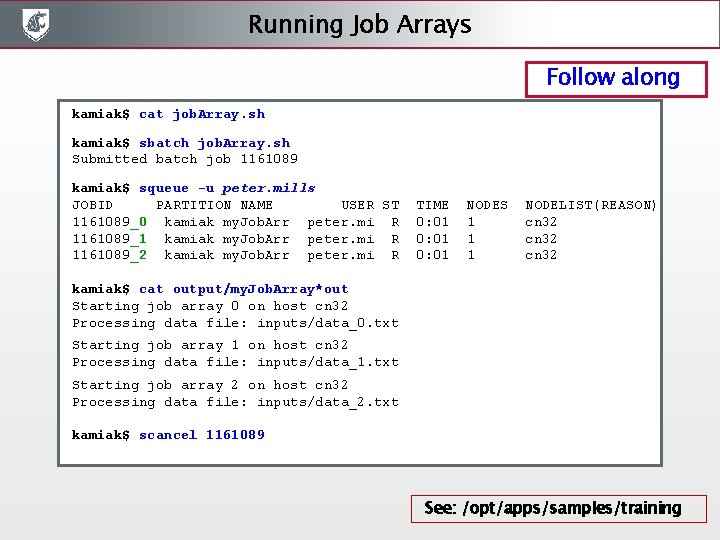Click the first 'kamiak$' prompt
Image resolution: width=720 pixels, height=540 pixels.
point(101,114)
